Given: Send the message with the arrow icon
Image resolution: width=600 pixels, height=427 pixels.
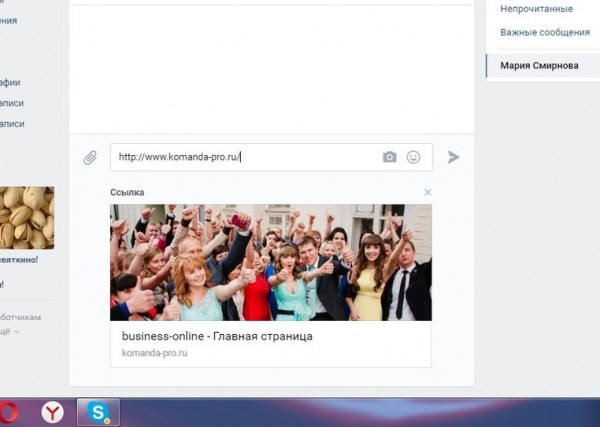Looking at the screenshot, I should point(453,157).
